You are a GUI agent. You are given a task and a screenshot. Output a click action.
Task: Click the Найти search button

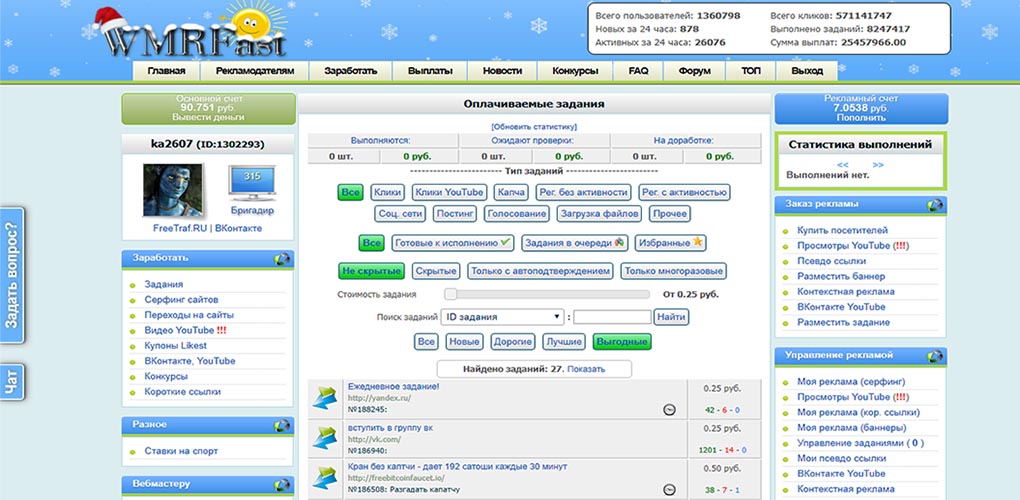point(671,317)
